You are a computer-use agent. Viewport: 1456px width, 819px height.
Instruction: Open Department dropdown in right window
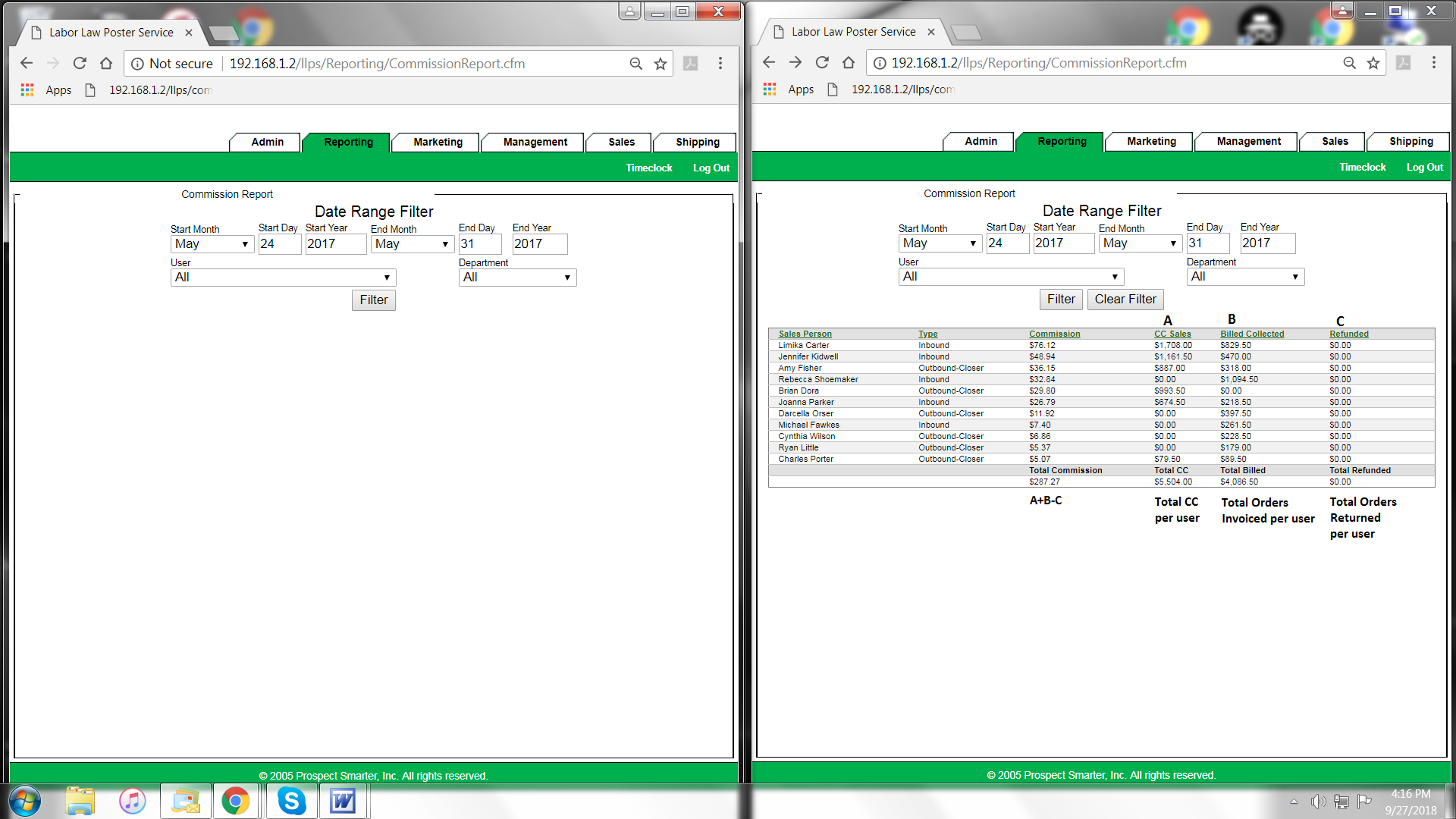pos(1244,277)
